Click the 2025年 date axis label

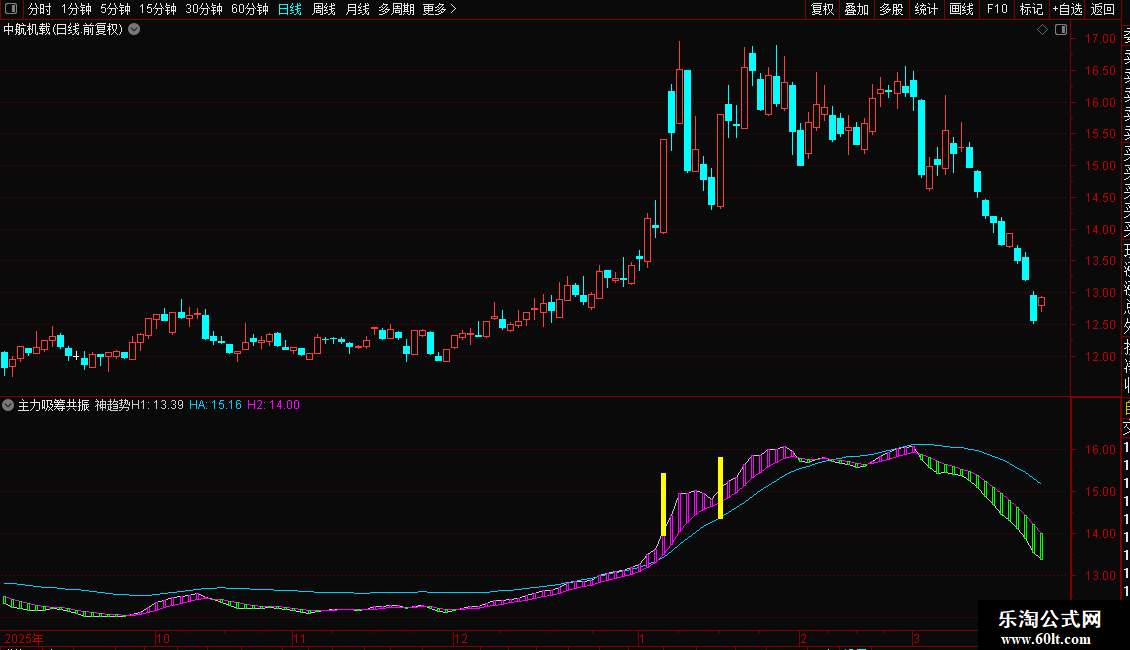tap(24, 638)
